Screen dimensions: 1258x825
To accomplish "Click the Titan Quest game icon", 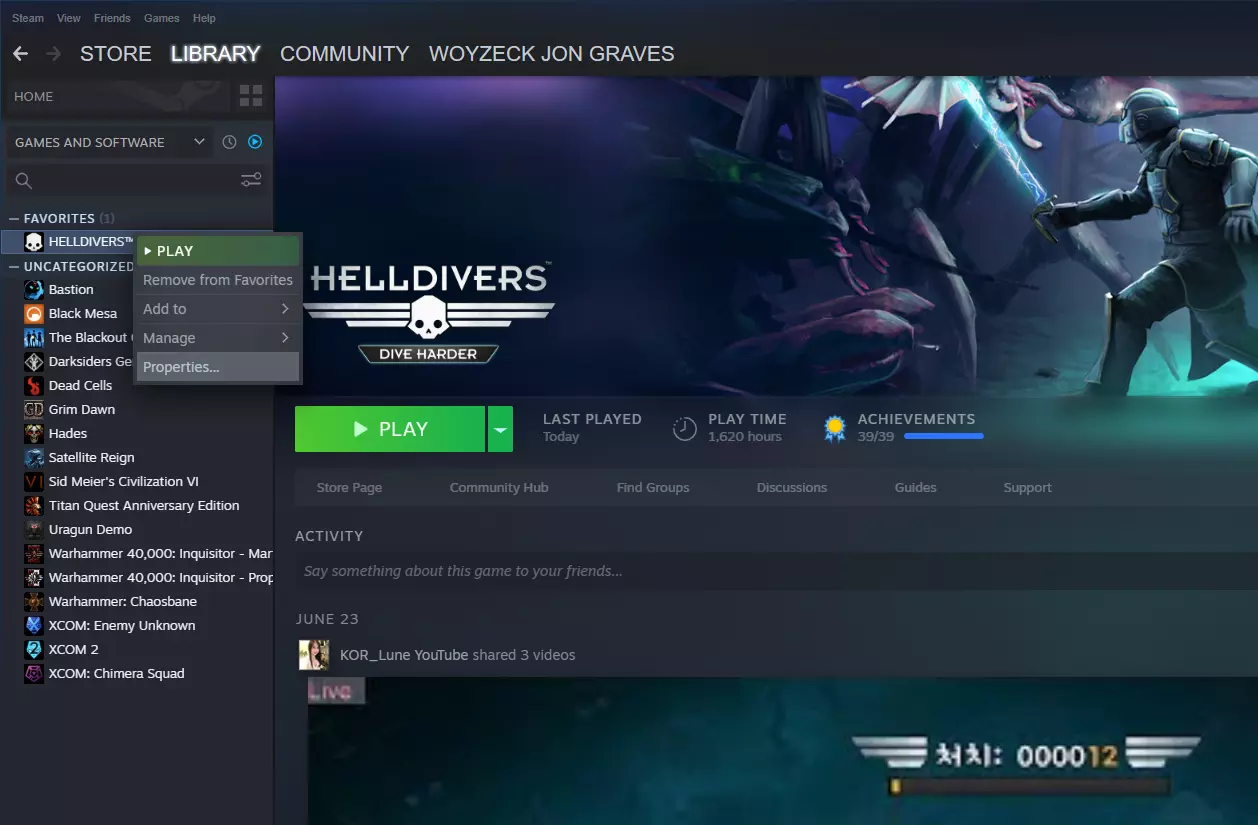I will [33, 506].
